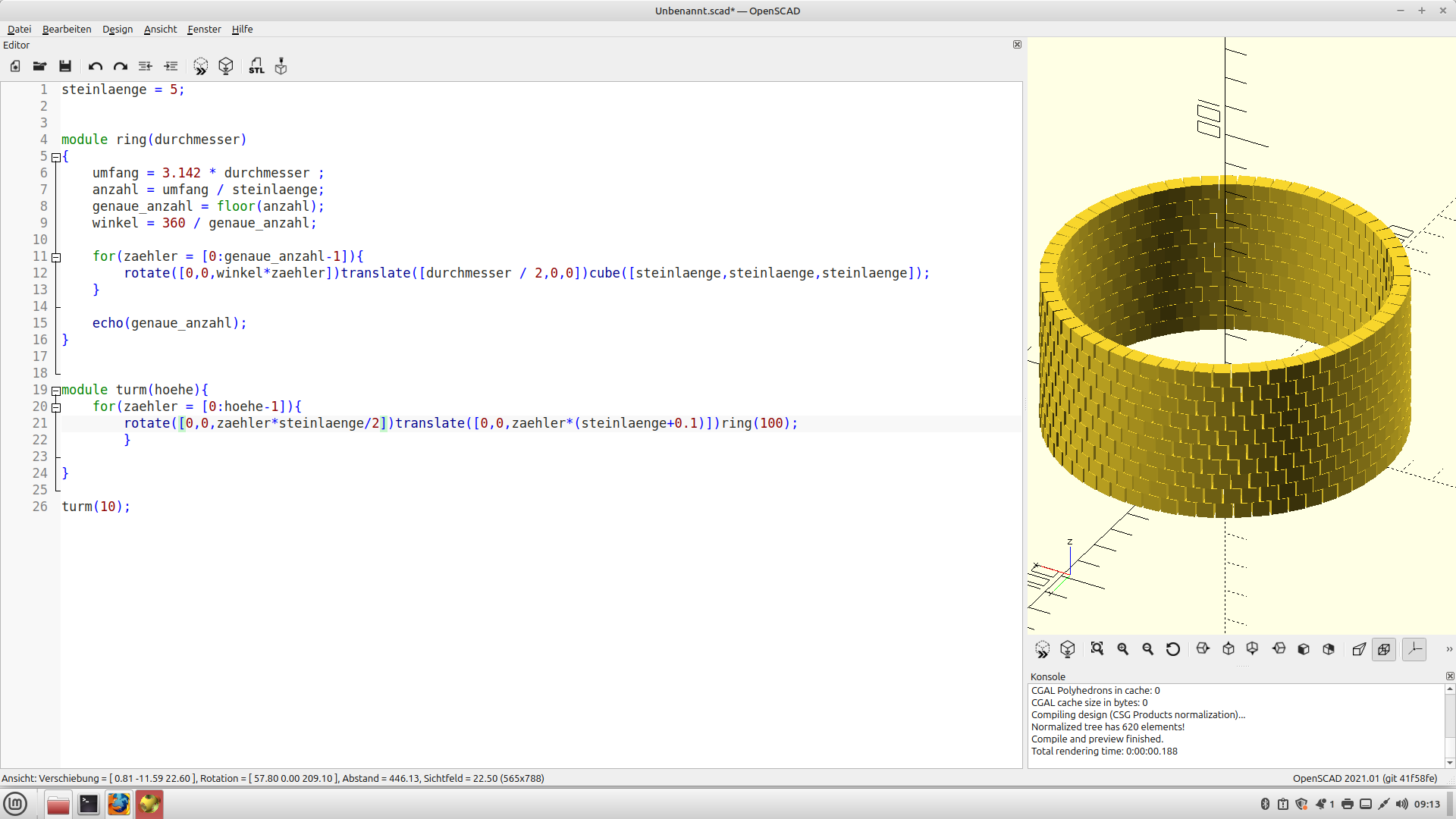
Task: Collapse the ring module fold at line 5
Action: (x=56, y=158)
